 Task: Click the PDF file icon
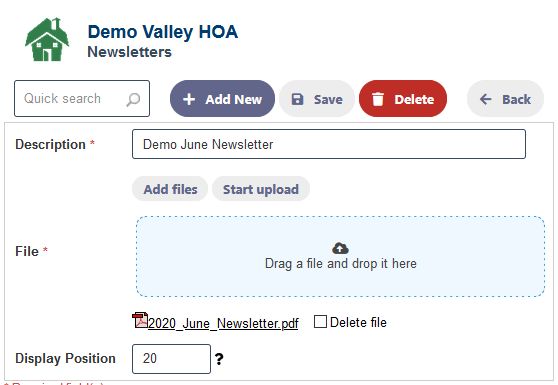[140, 320]
